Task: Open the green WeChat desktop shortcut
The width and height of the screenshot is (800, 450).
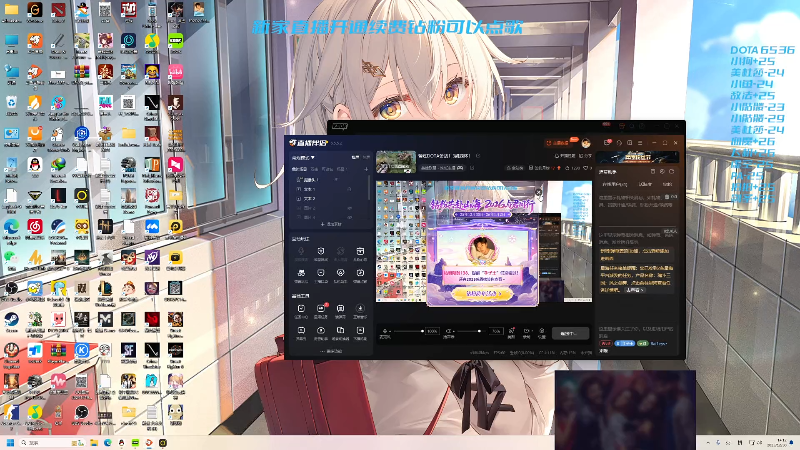Action: [11, 257]
